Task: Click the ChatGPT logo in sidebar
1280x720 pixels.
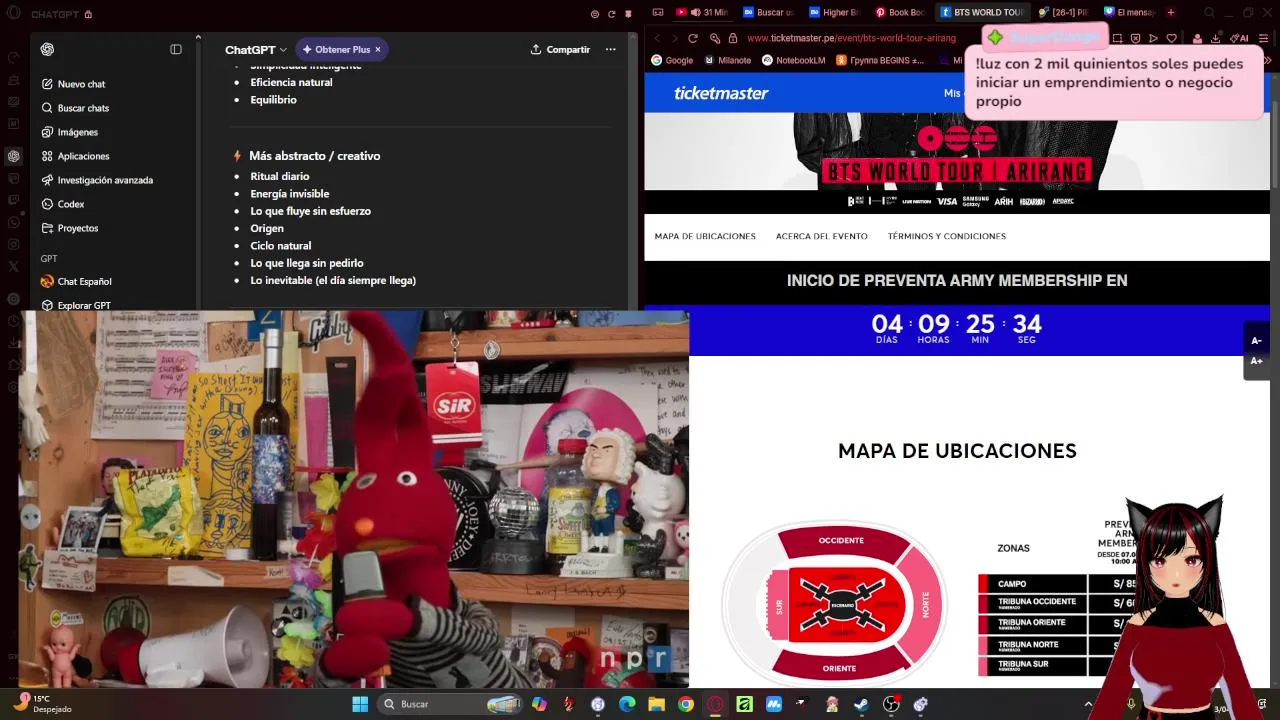Action: point(47,49)
